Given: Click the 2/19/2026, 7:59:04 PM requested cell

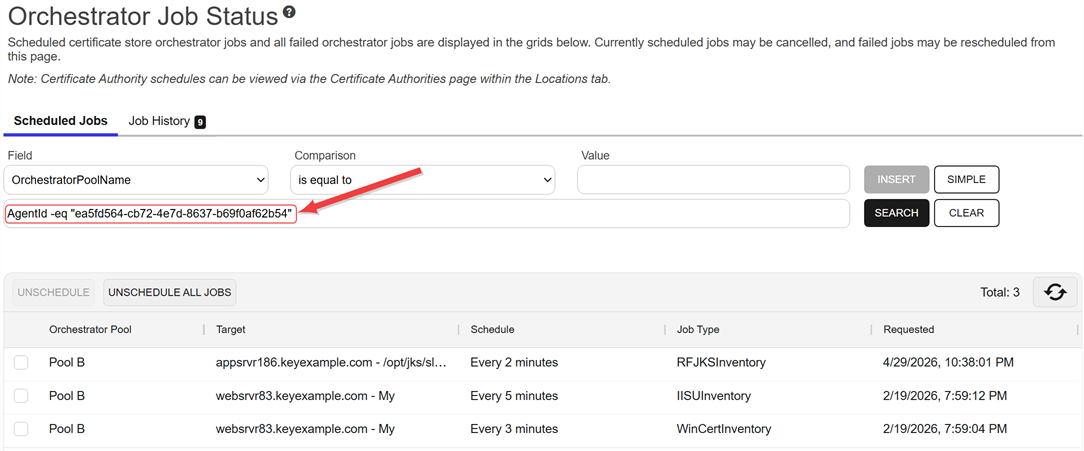Looking at the screenshot, I should (945, 429).
